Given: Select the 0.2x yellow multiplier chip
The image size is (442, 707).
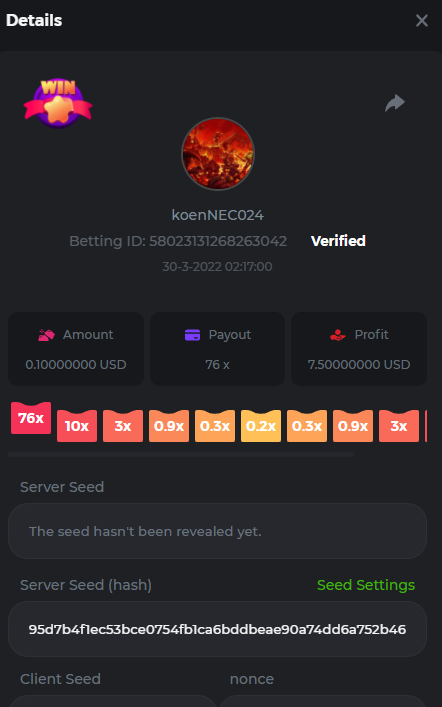Looking at the screenshot, I should 261,426.
